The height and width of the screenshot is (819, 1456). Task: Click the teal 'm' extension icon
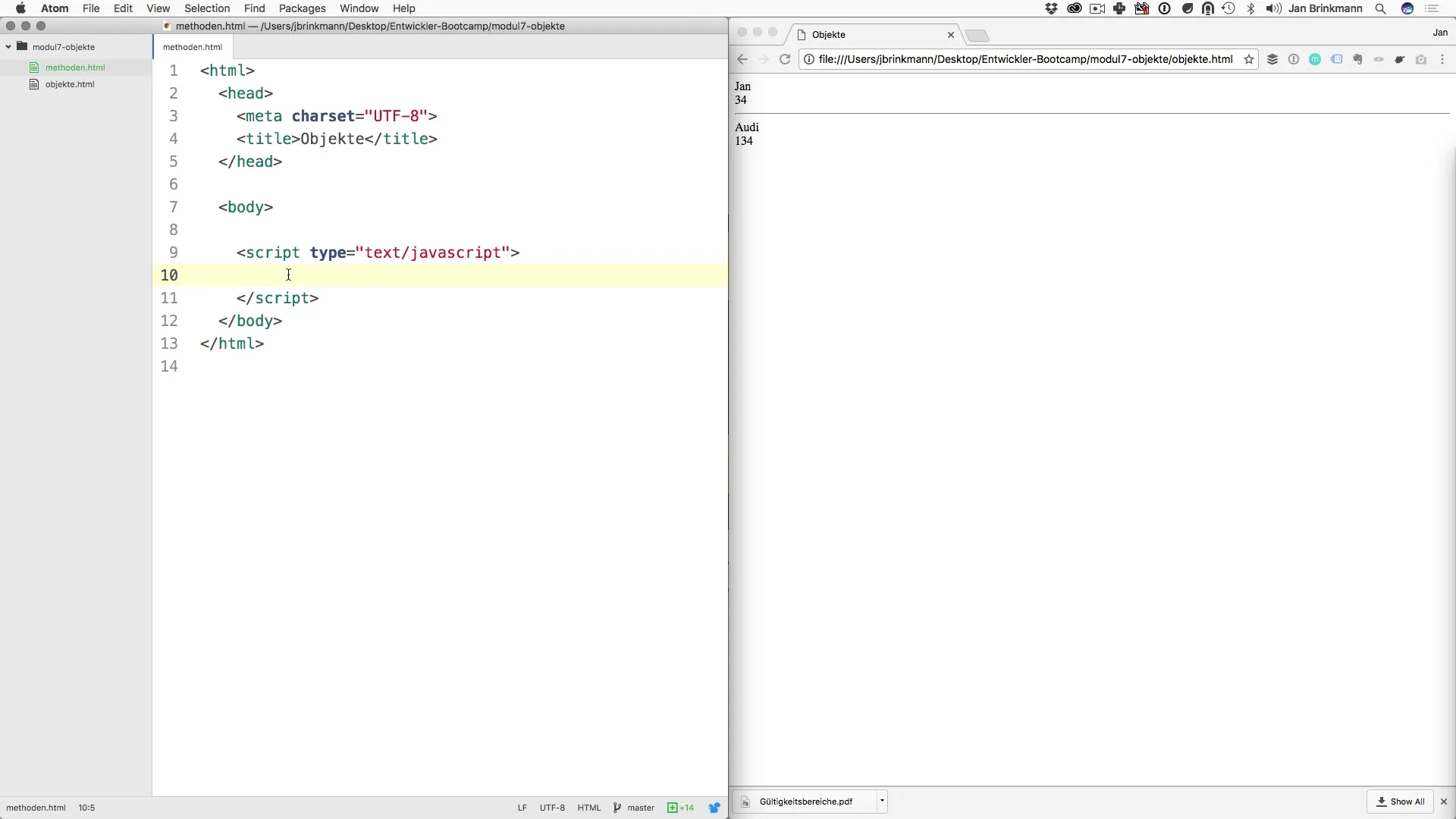[1315, 59]
